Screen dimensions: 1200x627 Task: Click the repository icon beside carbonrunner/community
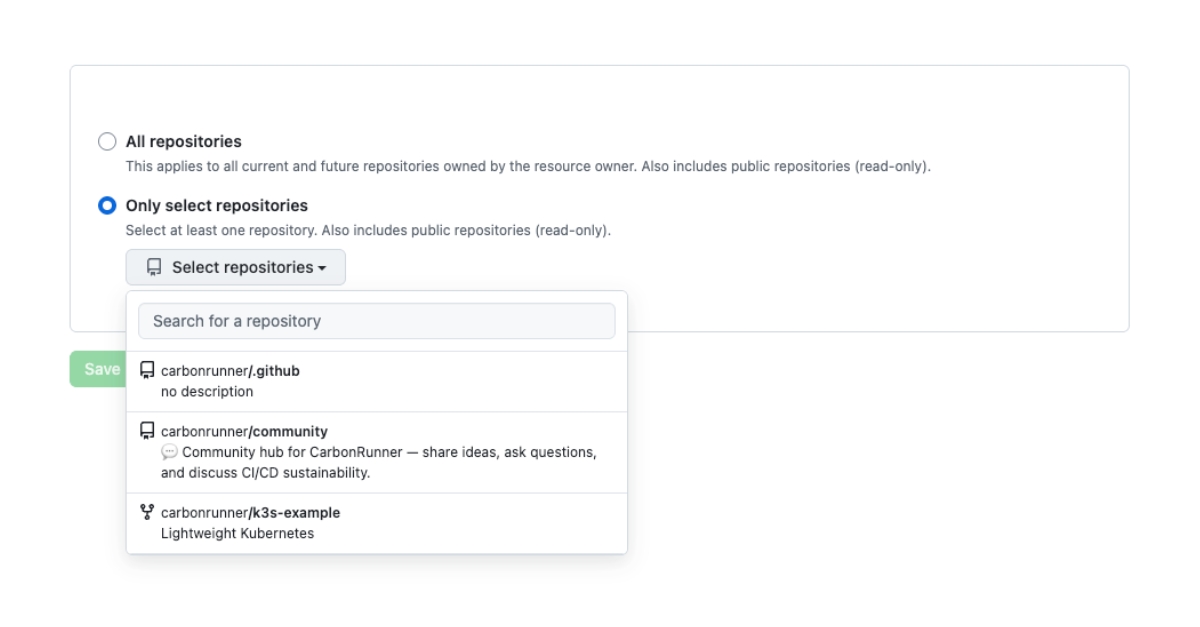147,431
